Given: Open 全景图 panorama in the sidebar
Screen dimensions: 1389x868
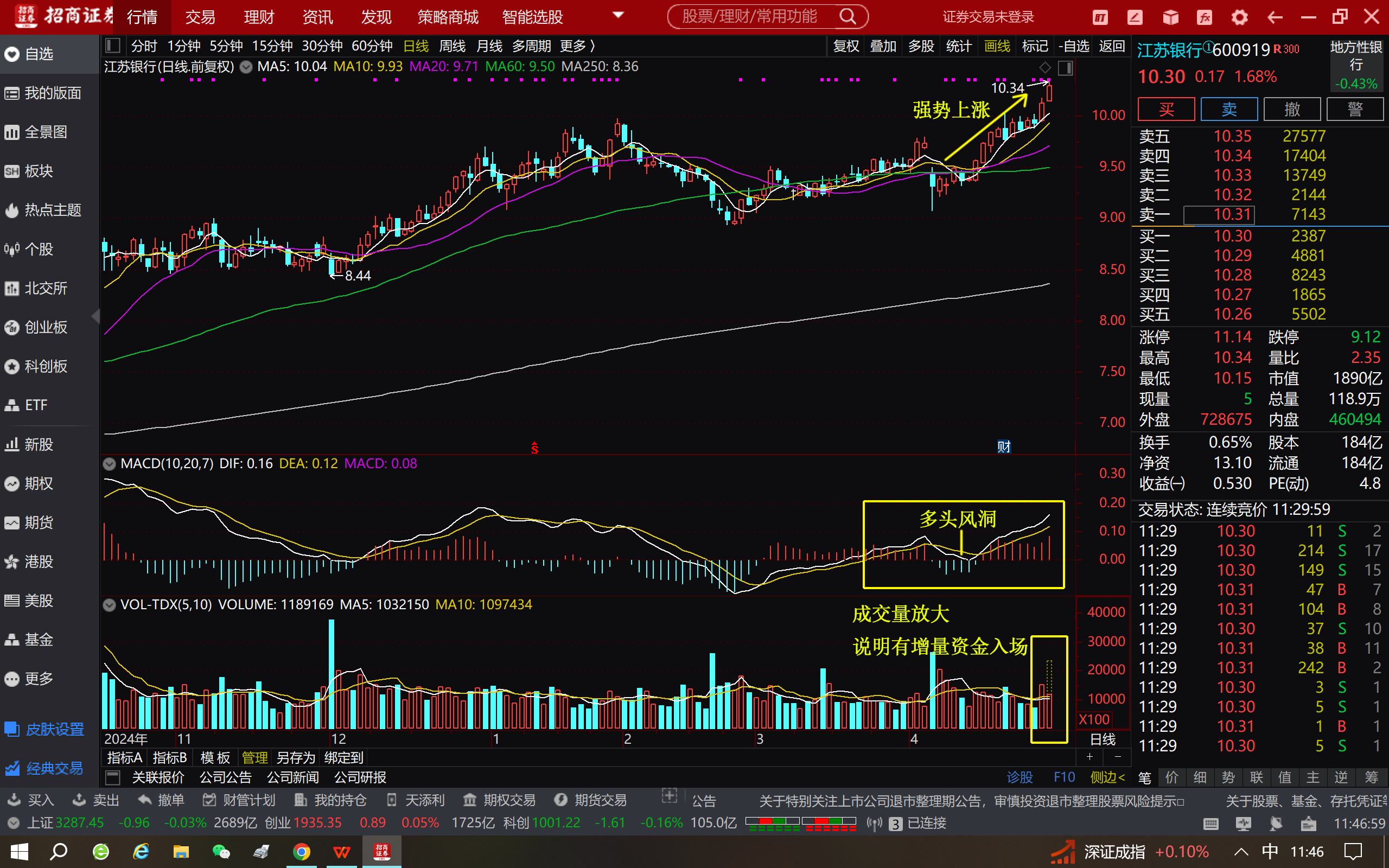Looking at the screenshot, I should coord(49,132).
